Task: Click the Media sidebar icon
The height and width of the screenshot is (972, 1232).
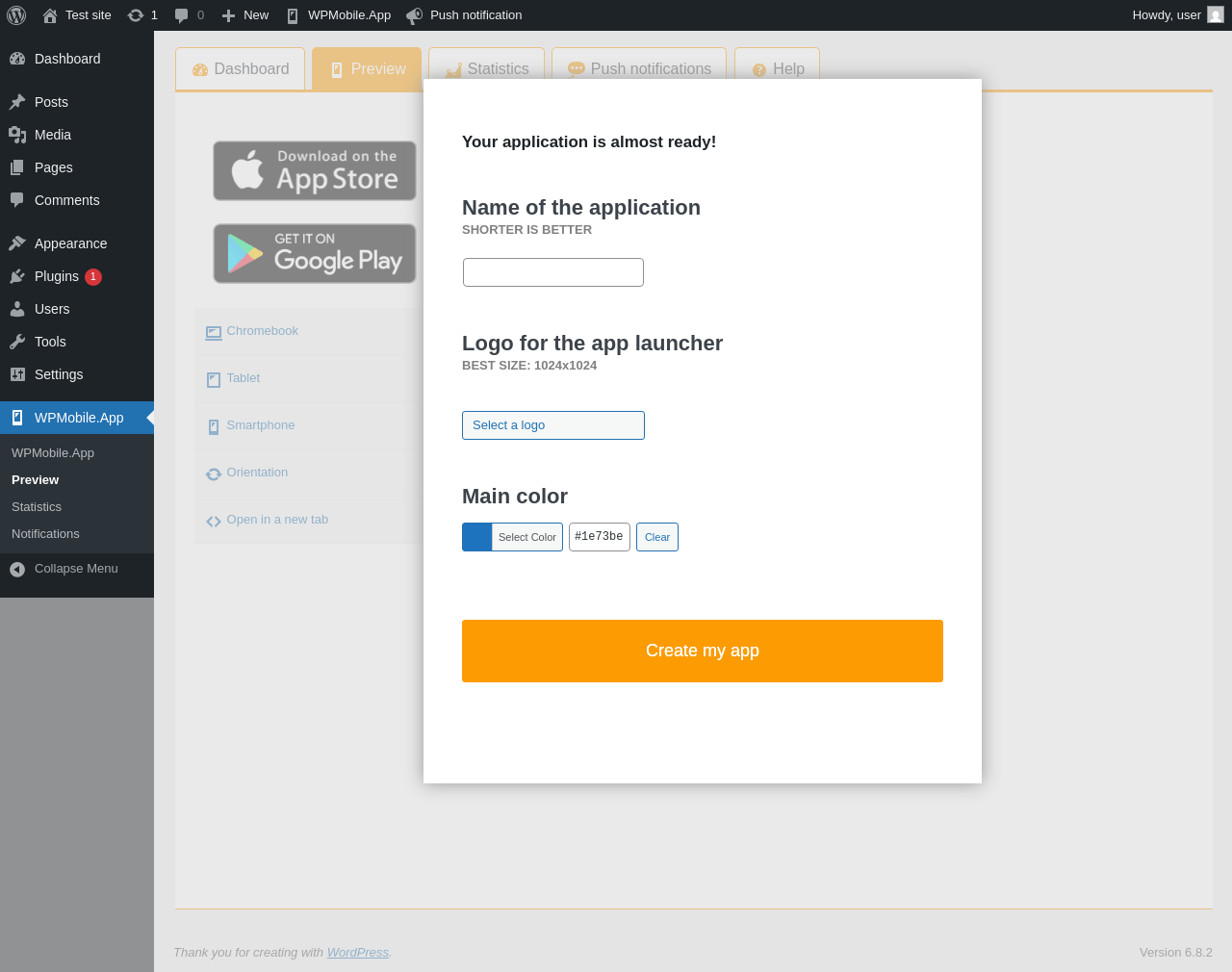Action: click(x=17, y=135)
